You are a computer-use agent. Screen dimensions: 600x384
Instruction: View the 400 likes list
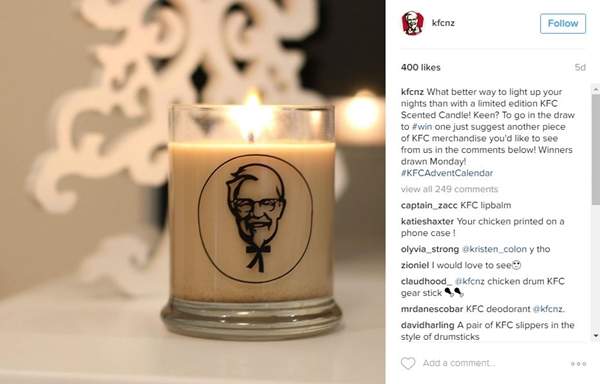click(421, 67)
